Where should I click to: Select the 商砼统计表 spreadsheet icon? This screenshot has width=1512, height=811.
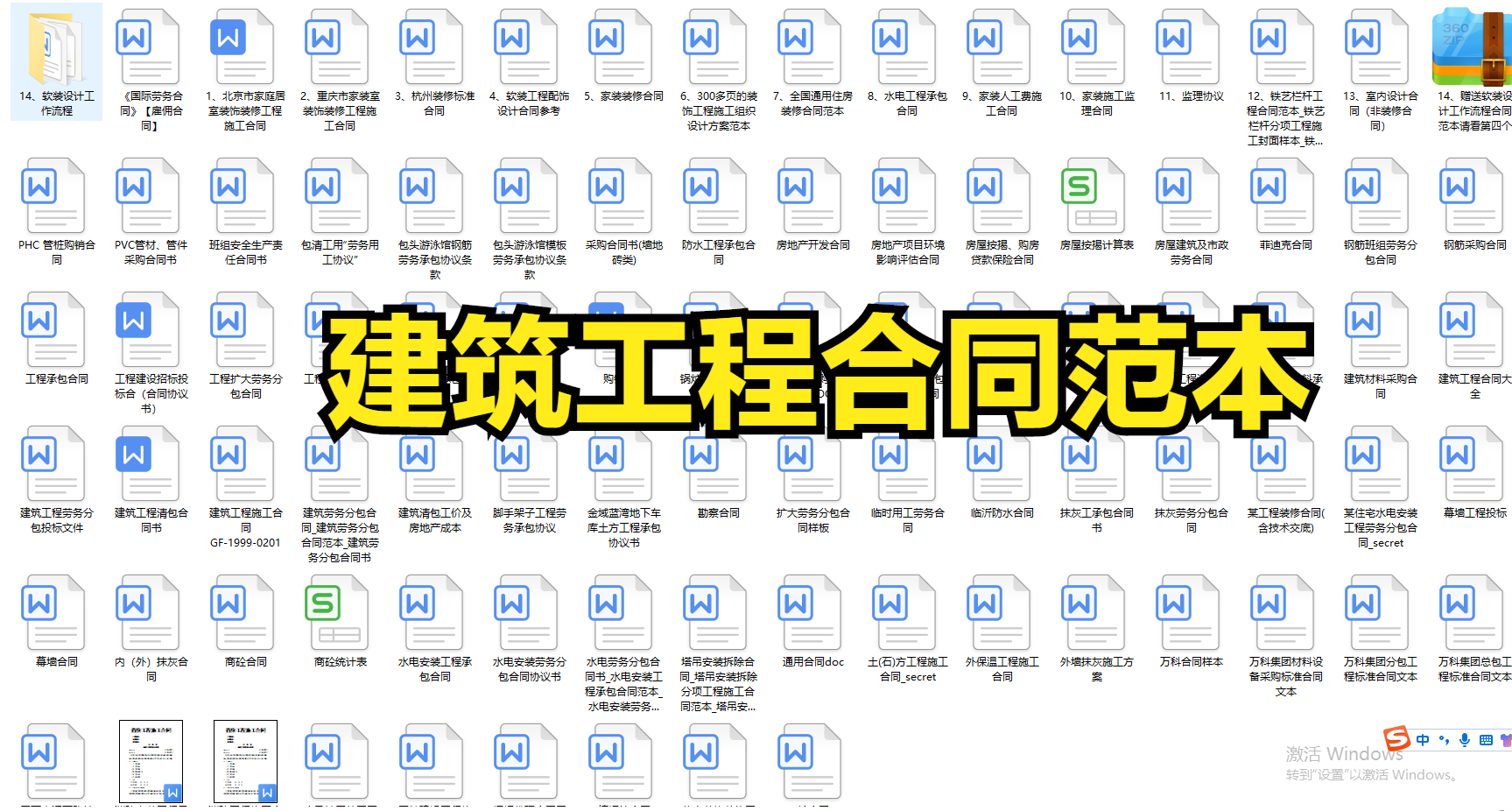point(336,613)
